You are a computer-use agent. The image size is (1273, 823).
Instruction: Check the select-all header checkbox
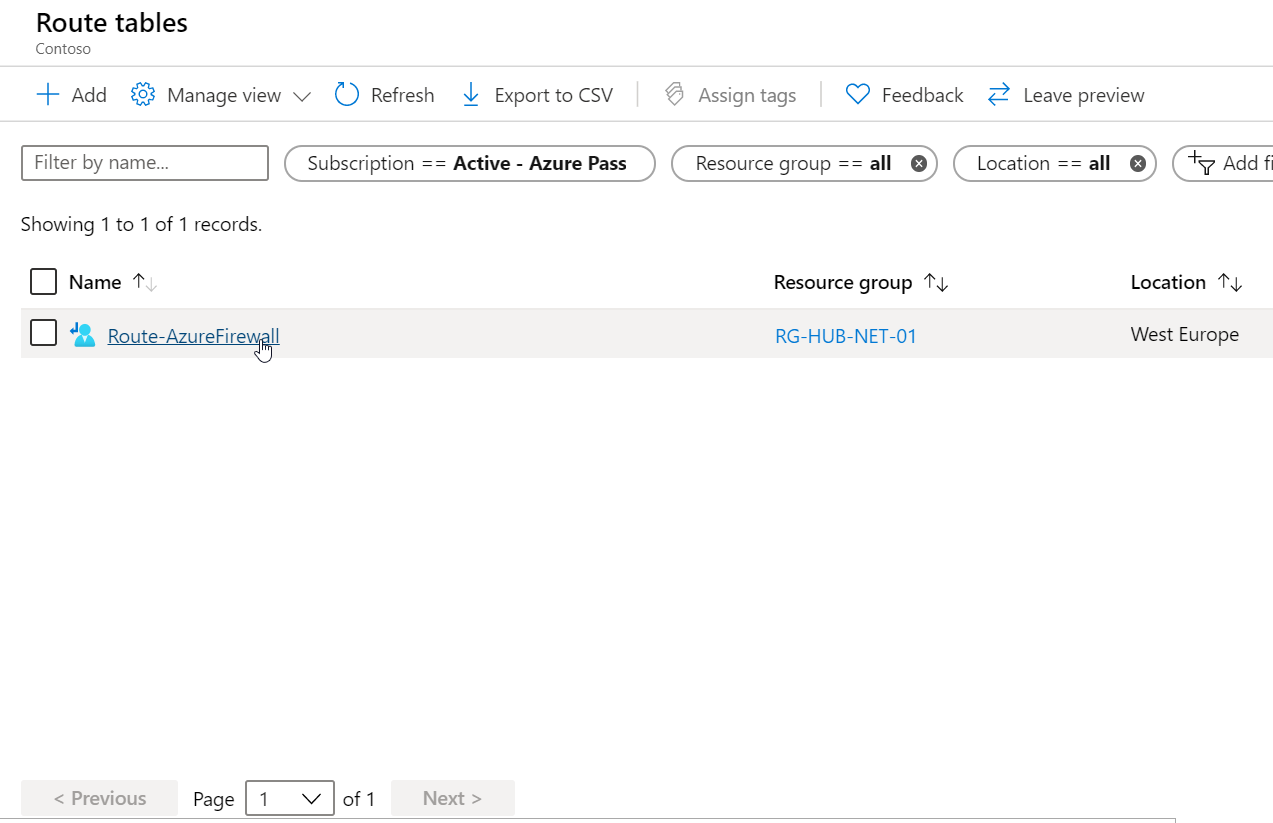click(x=43, y=282)
